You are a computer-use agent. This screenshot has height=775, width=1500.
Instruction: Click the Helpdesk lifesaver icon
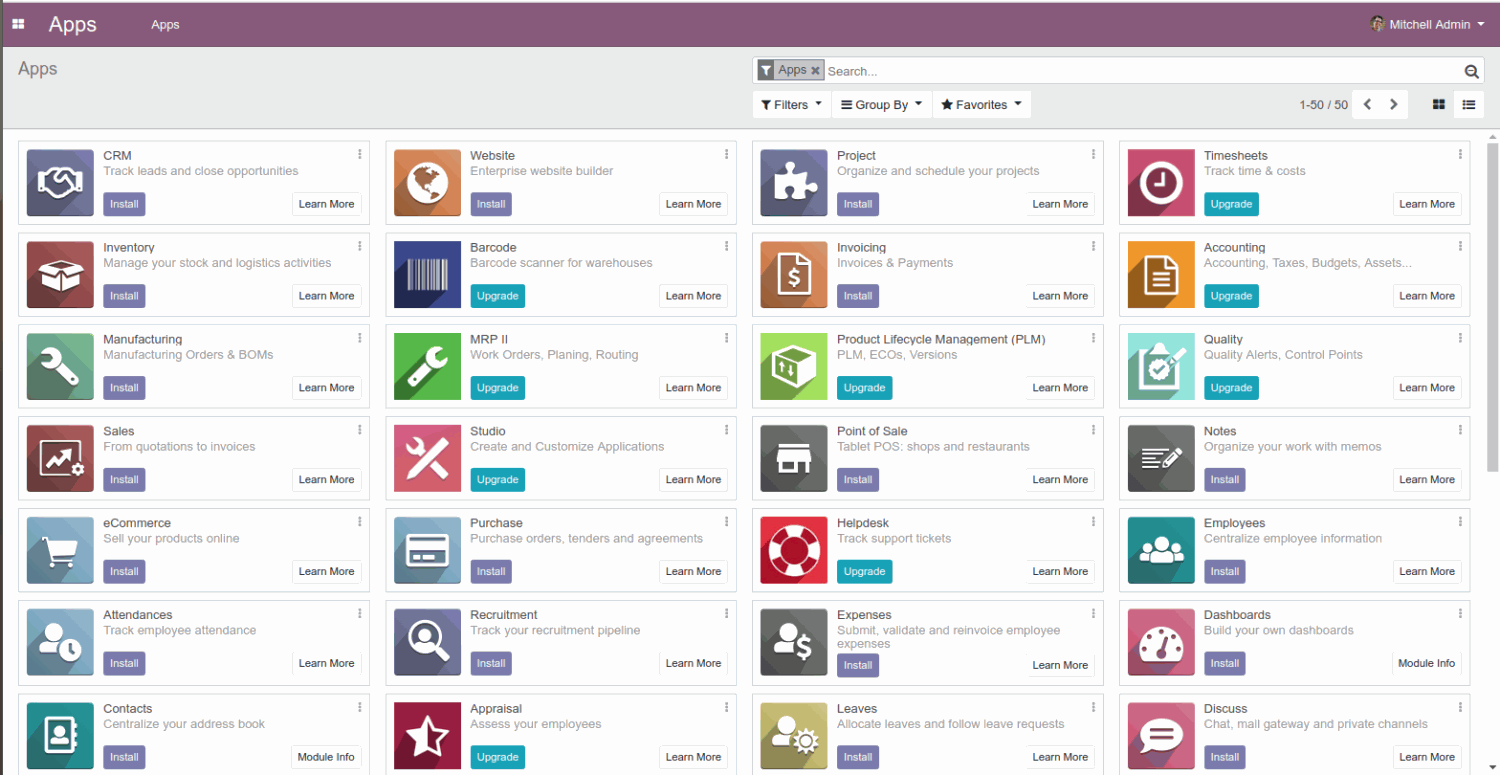(x=793, y=550)
